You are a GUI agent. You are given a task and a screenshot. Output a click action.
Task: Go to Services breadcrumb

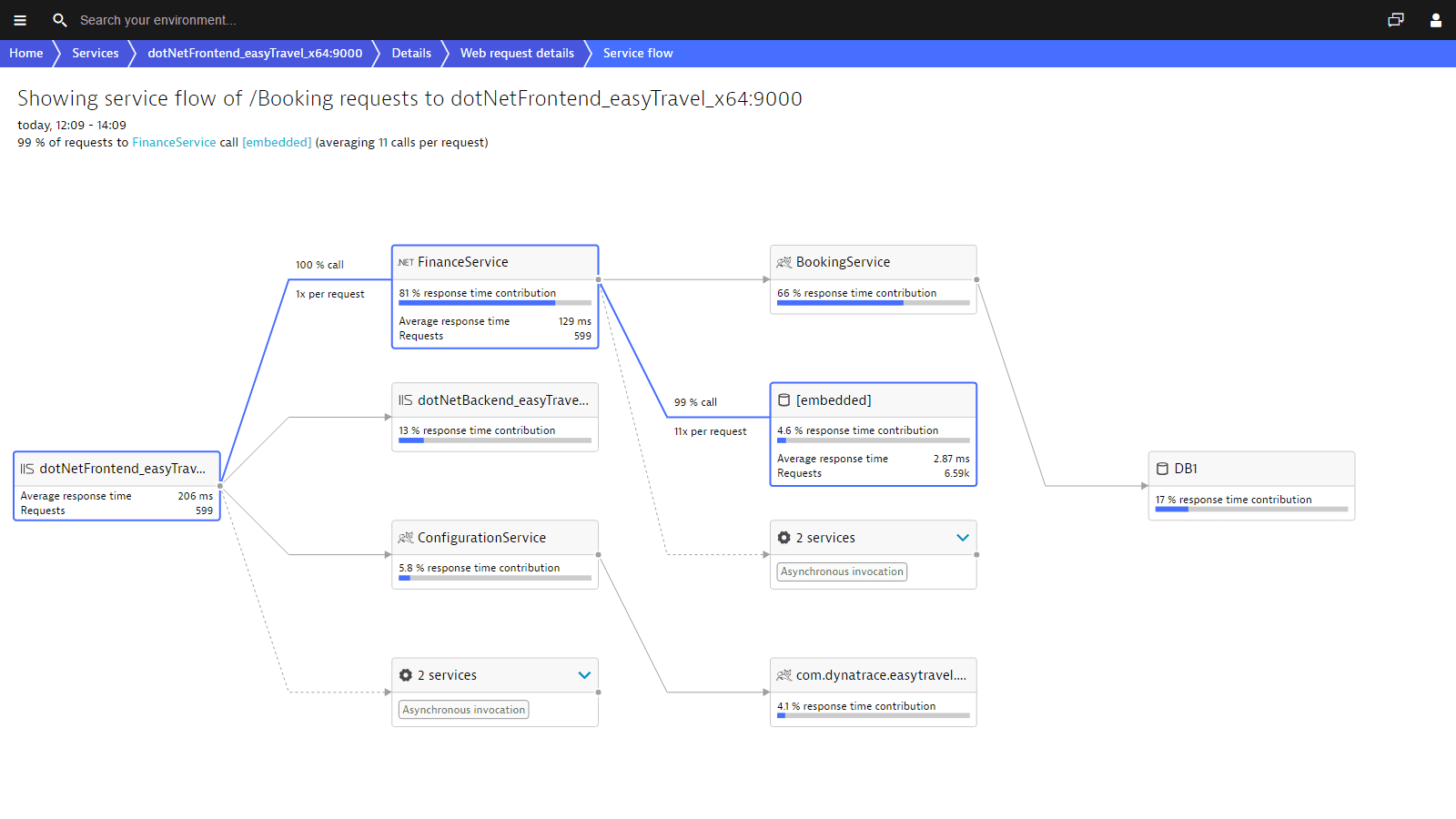[96, 53]
